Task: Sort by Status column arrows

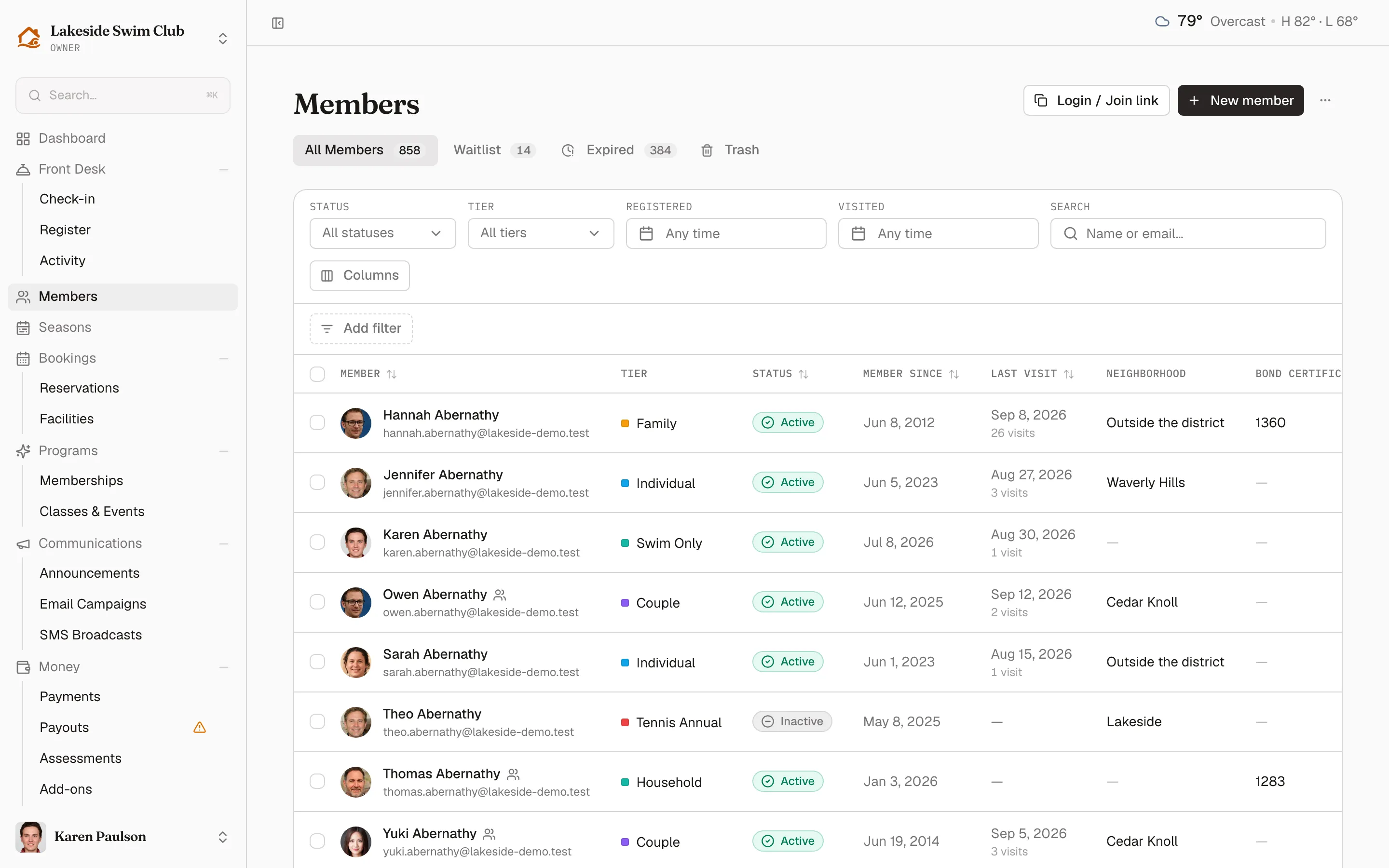Action: click(x=803, y=374)
